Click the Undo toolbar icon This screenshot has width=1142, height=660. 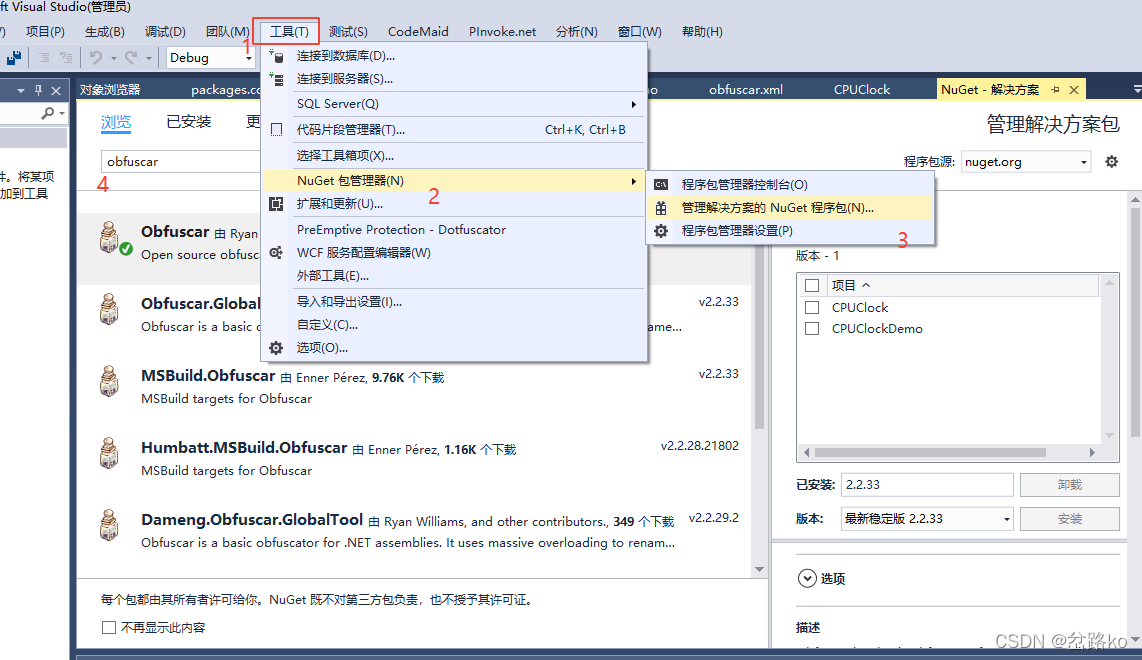coord(96,58)
